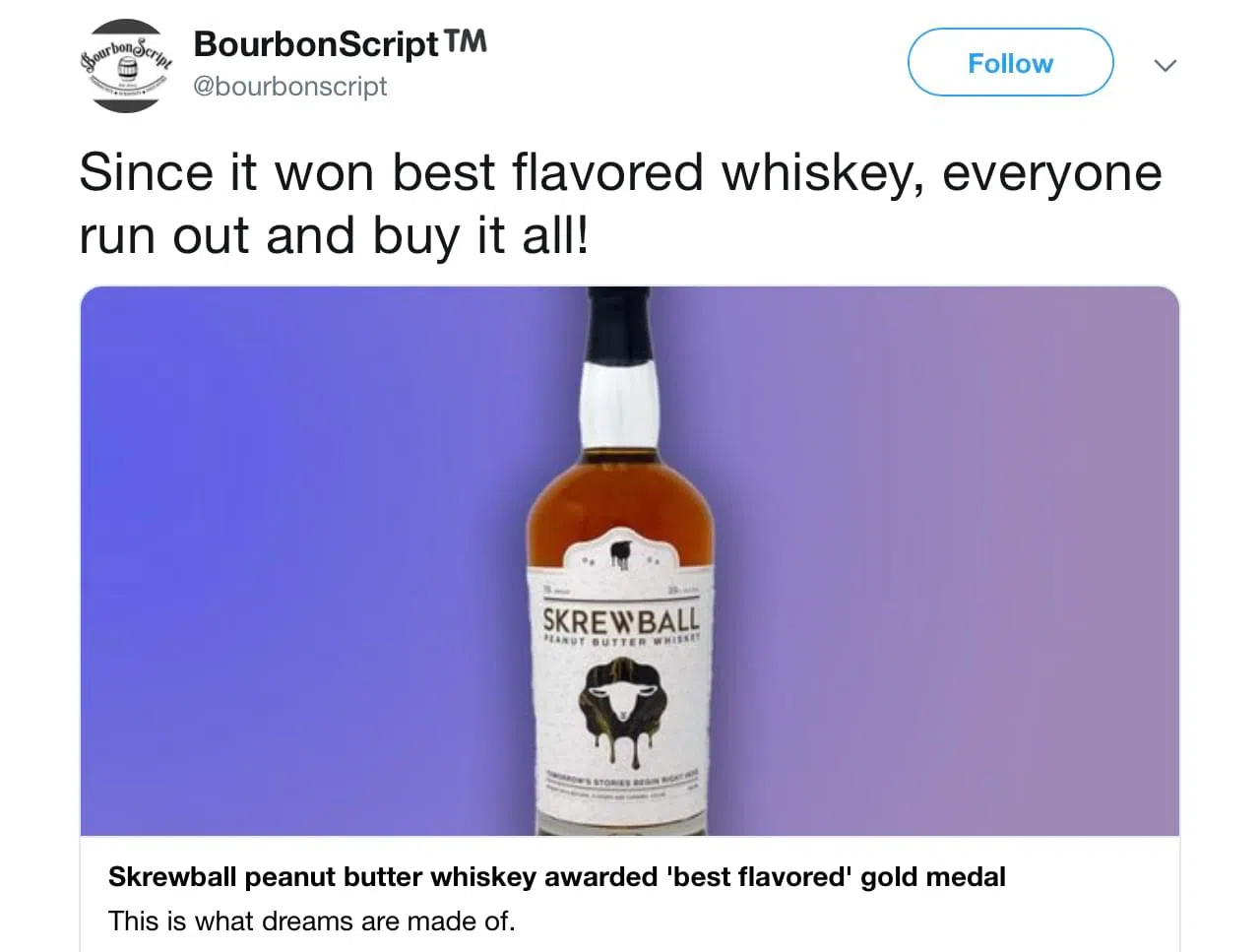Click the 'Peanut Butter Whiskey' subtitle on label

click(621, 641)
